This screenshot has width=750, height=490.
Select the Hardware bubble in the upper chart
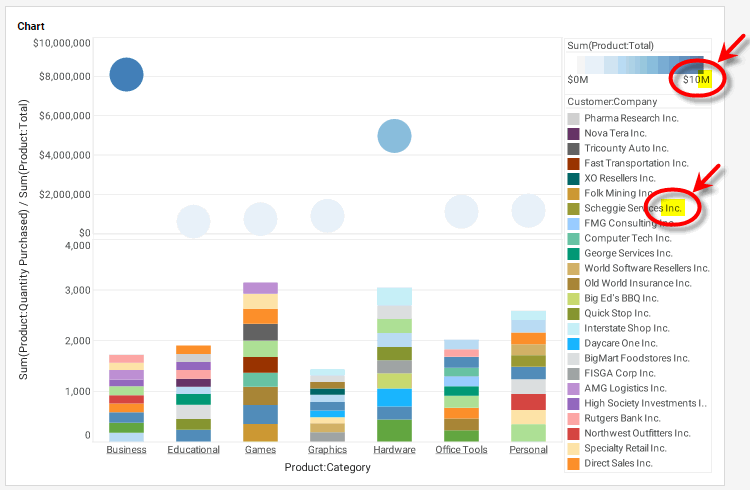coord(394,135)
